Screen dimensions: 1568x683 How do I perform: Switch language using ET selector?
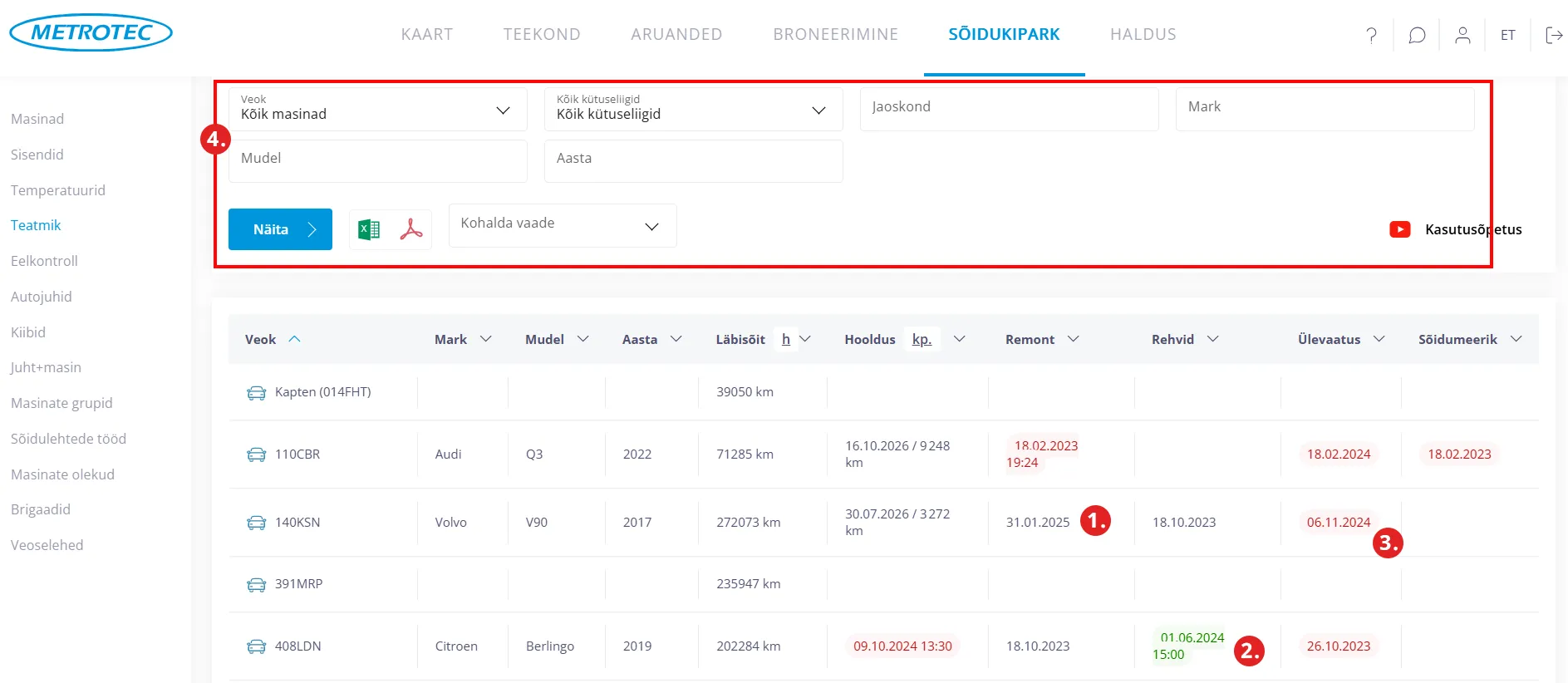coord(1507,35)
